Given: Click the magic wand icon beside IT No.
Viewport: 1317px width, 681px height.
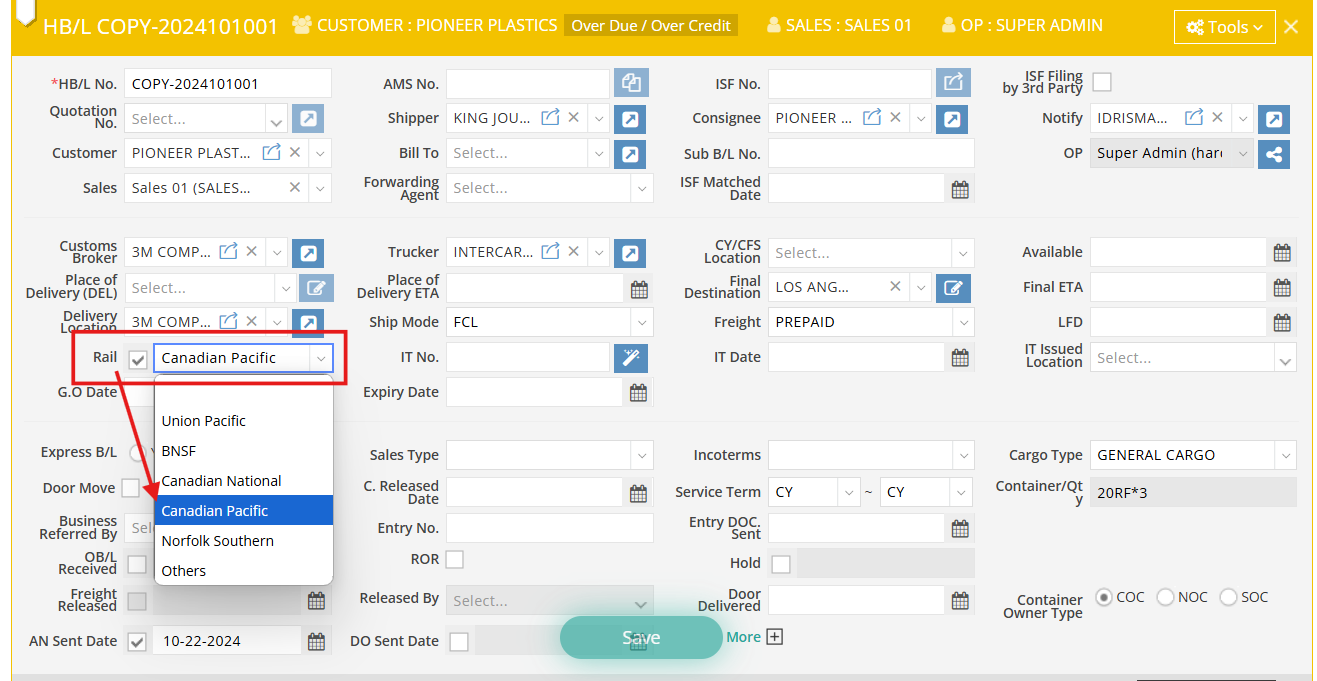Looking at the screenshot, I should click(631, 358).
